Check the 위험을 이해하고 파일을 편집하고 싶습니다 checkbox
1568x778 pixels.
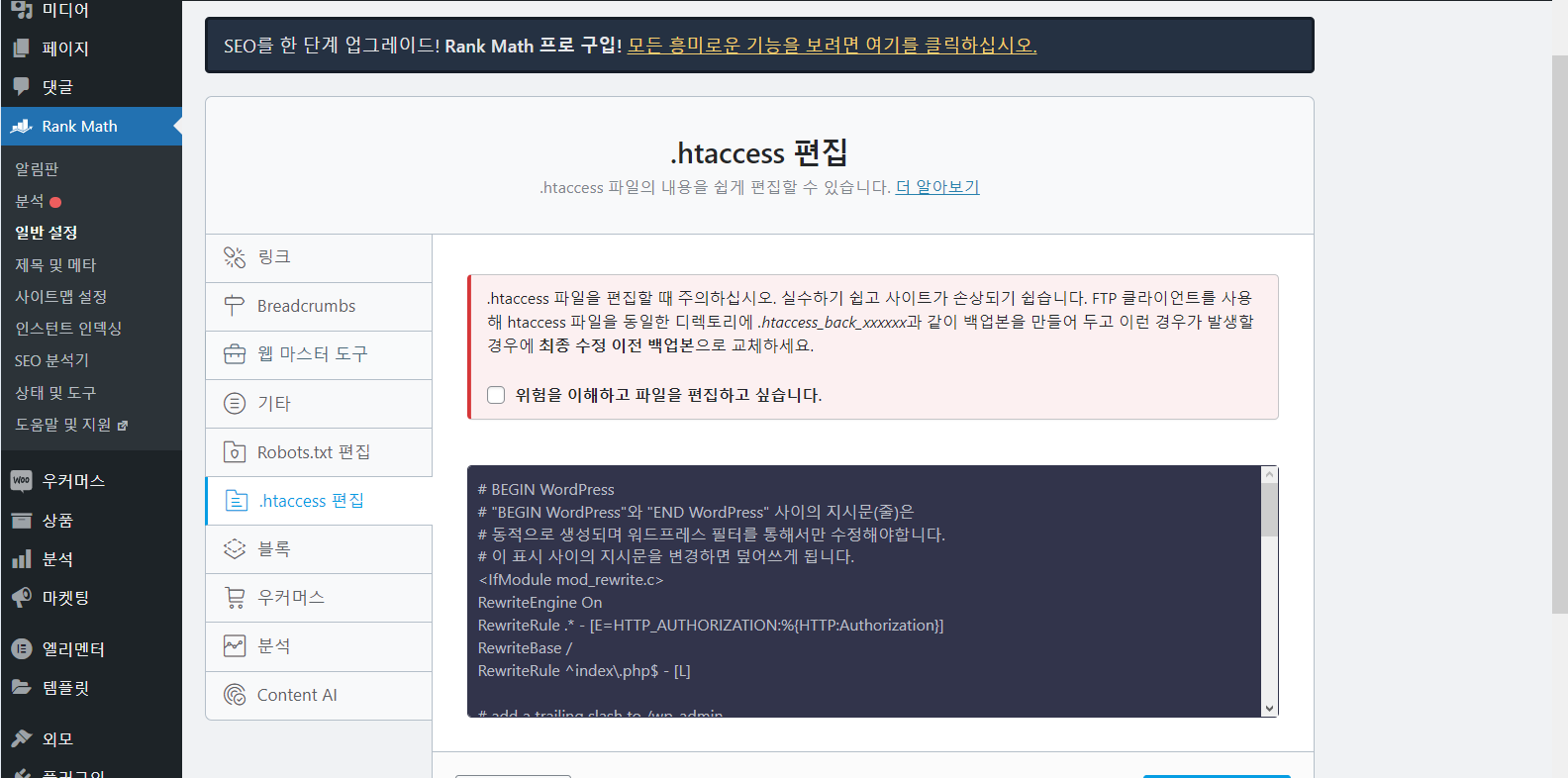pos(496,395)
